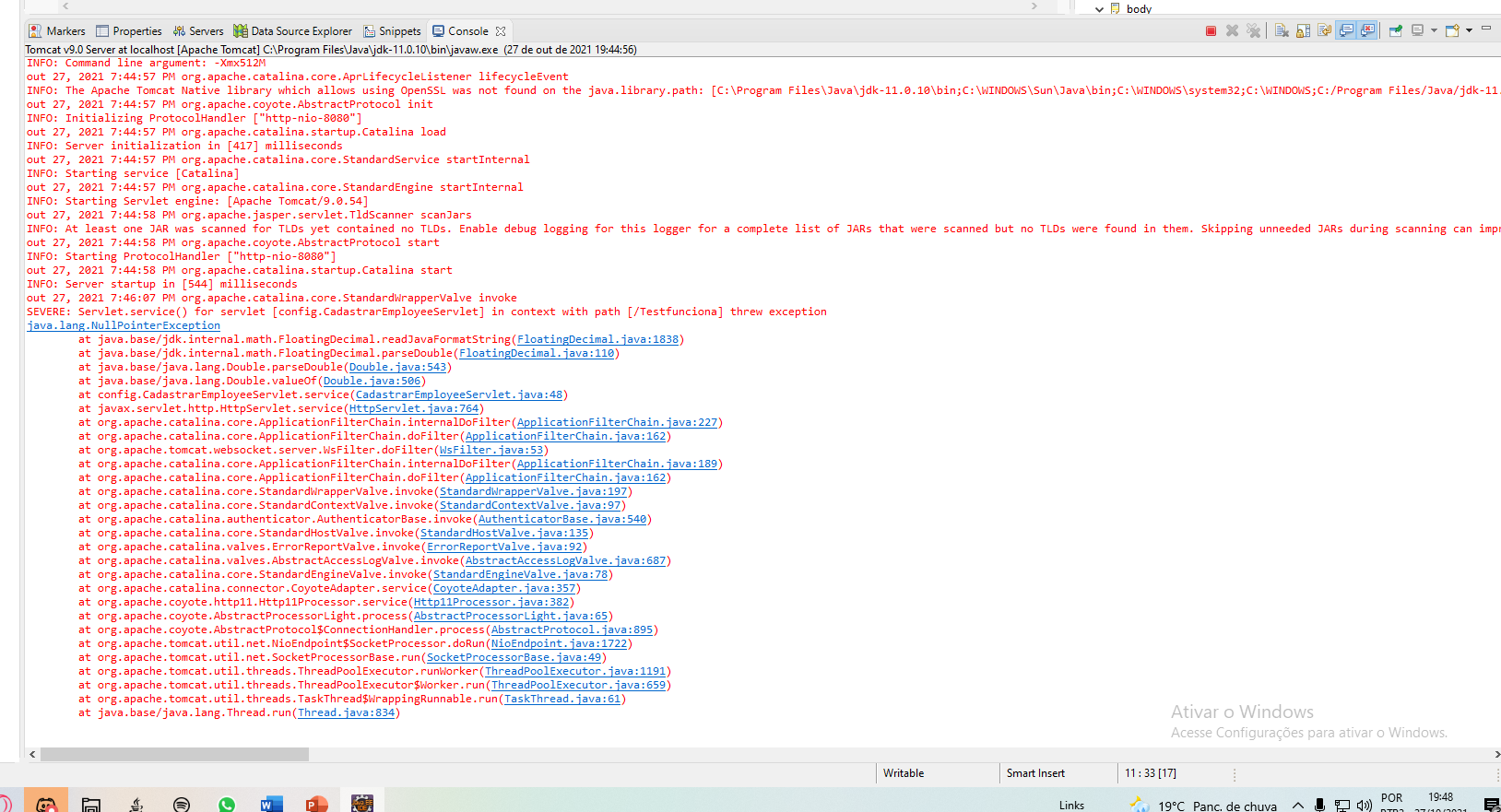Toggle Show Console When Standard Error Changes
This screenshot has width=1501, height=812.
(x=1367, y=30)
